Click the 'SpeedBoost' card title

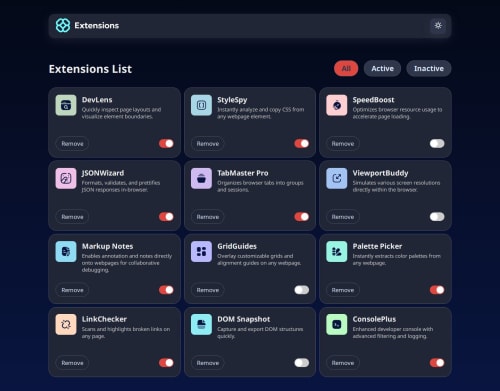373,100
